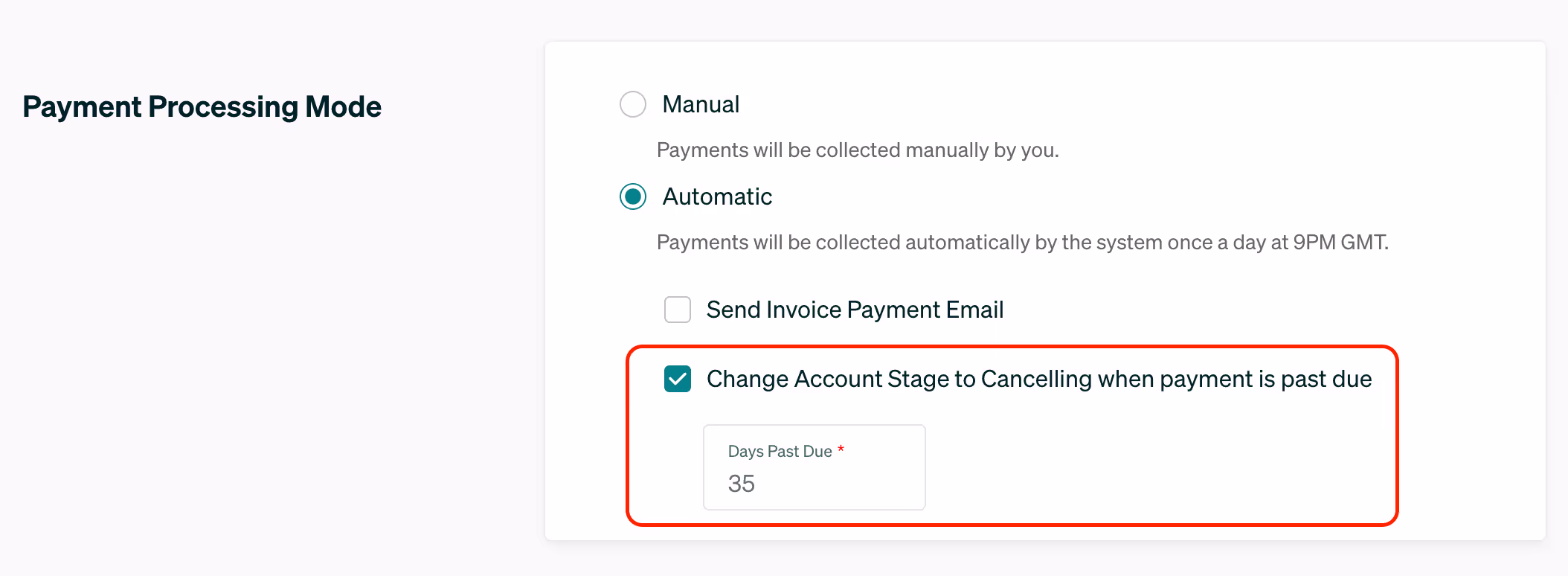This screenshot has height=576, width=1568.
Task: Click the red required asterisk
Action: click(x=841, y=449)
